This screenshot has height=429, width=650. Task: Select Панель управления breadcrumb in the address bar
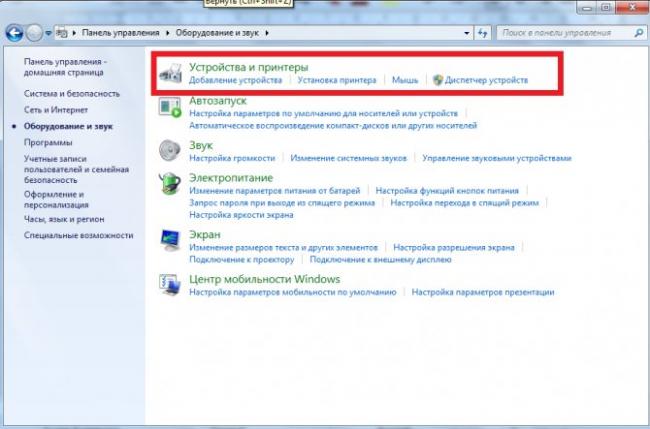point(121,33)
